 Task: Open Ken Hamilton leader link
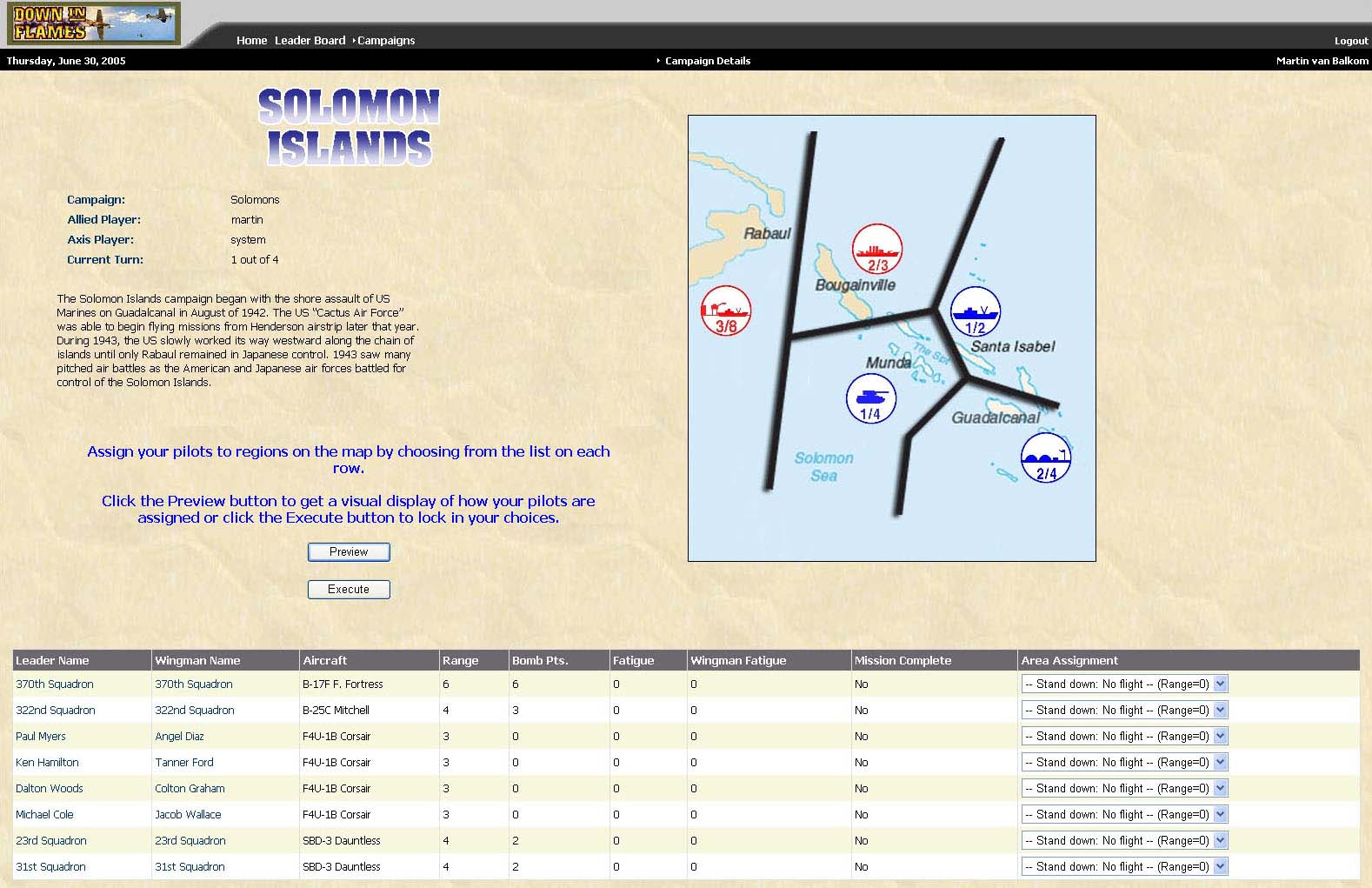click(47, 763)
